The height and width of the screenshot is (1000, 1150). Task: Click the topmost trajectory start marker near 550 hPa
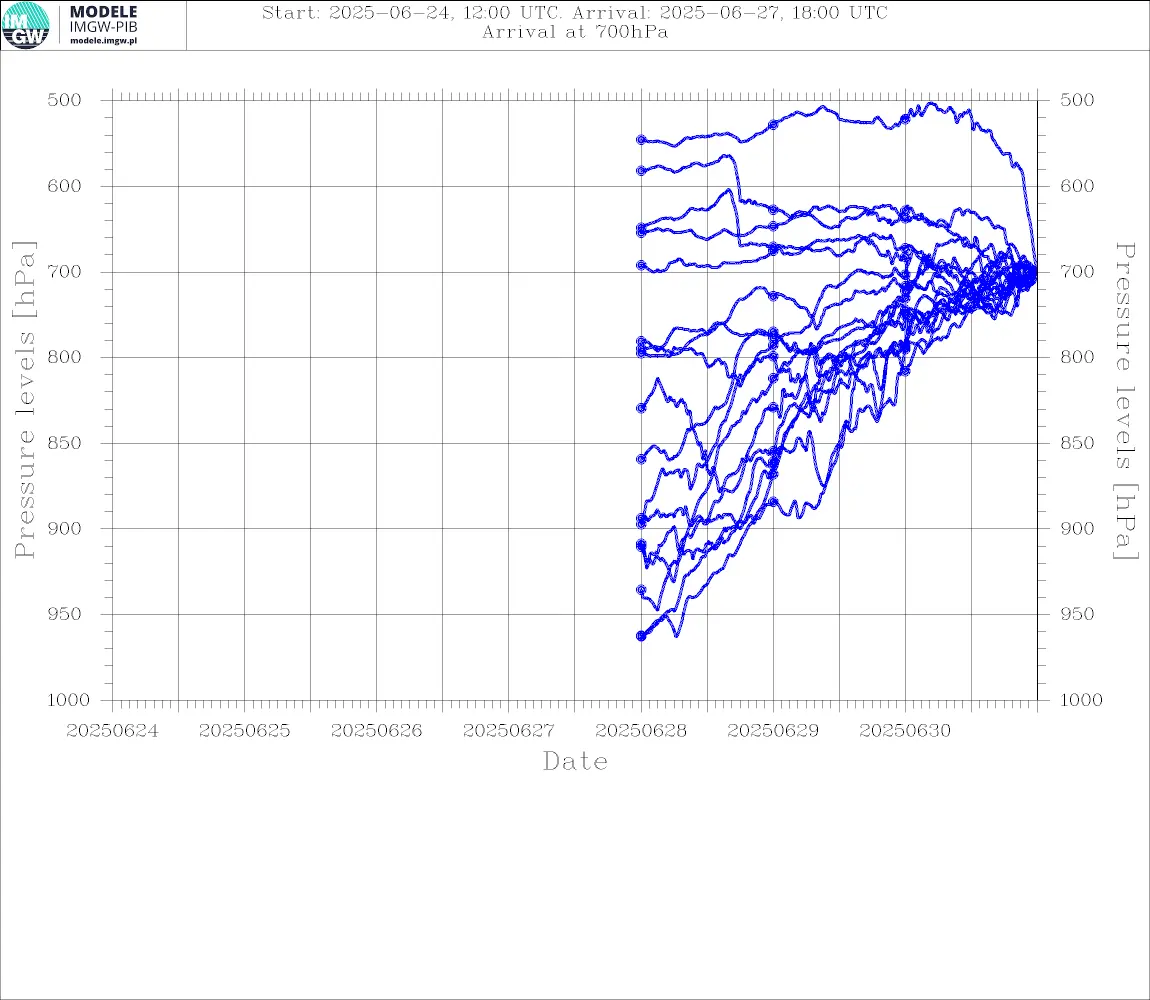click(641, 139)
